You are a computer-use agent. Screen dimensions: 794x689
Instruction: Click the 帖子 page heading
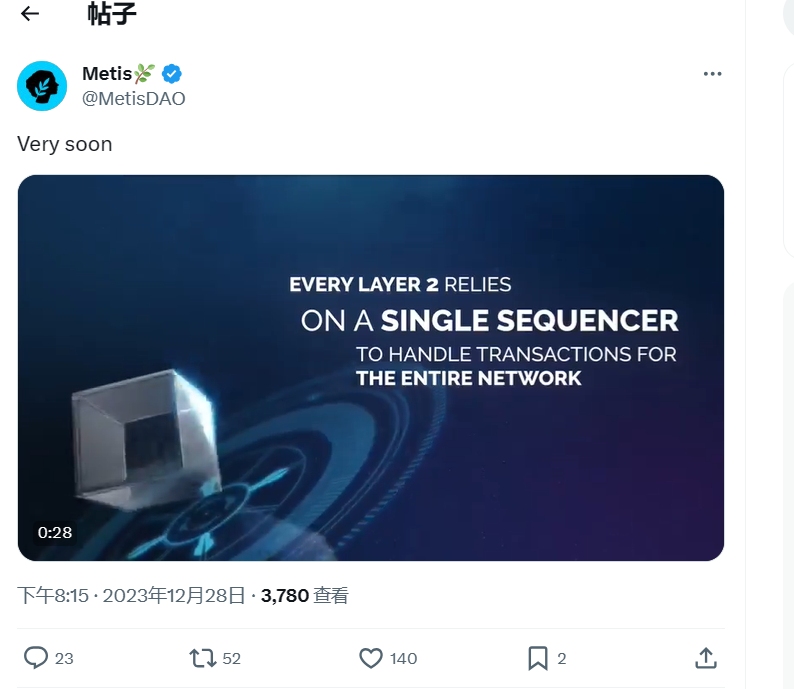(112, 14)
